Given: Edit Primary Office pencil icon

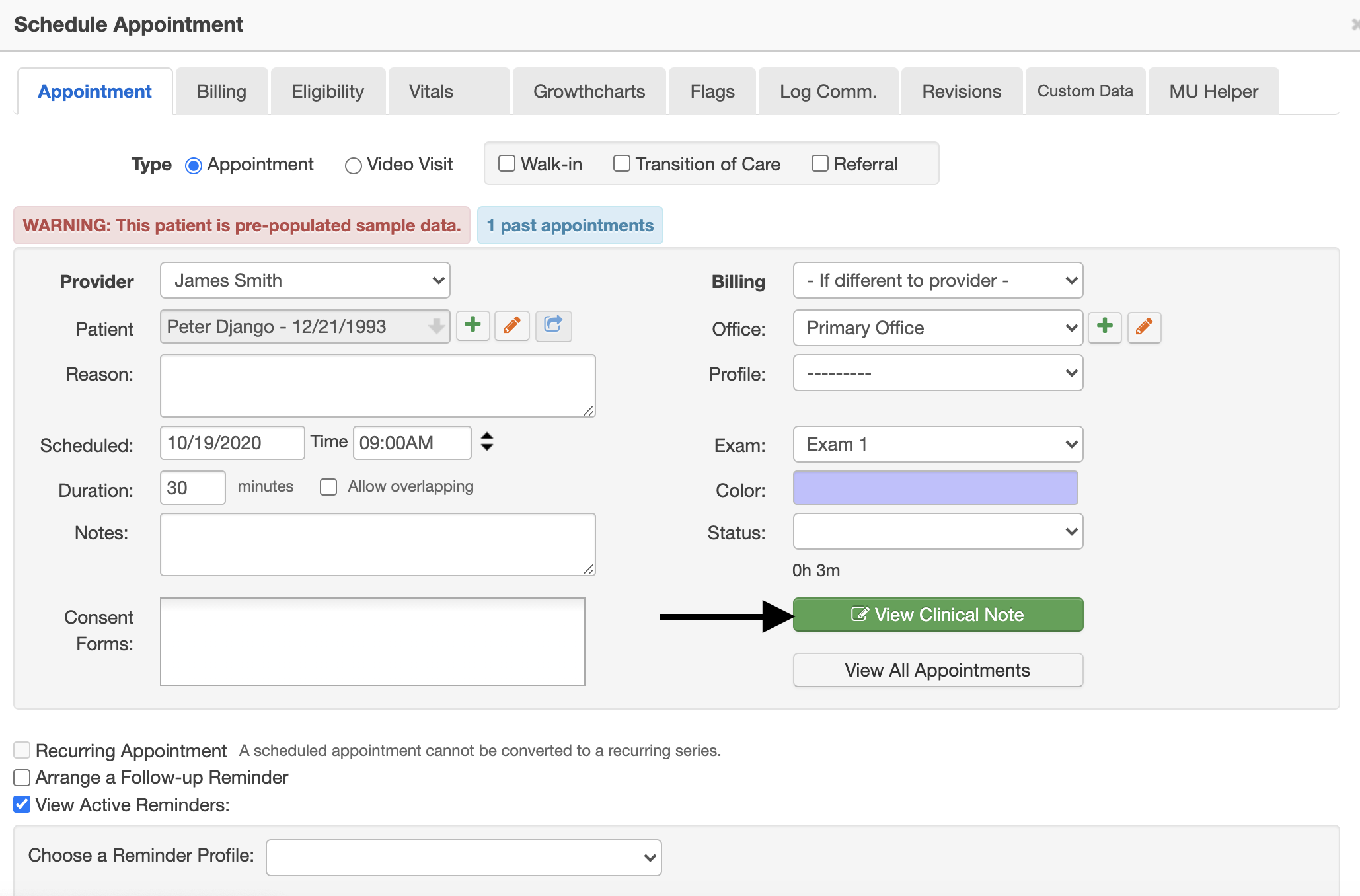Looking at the screenshot, I should point(1144,327).
